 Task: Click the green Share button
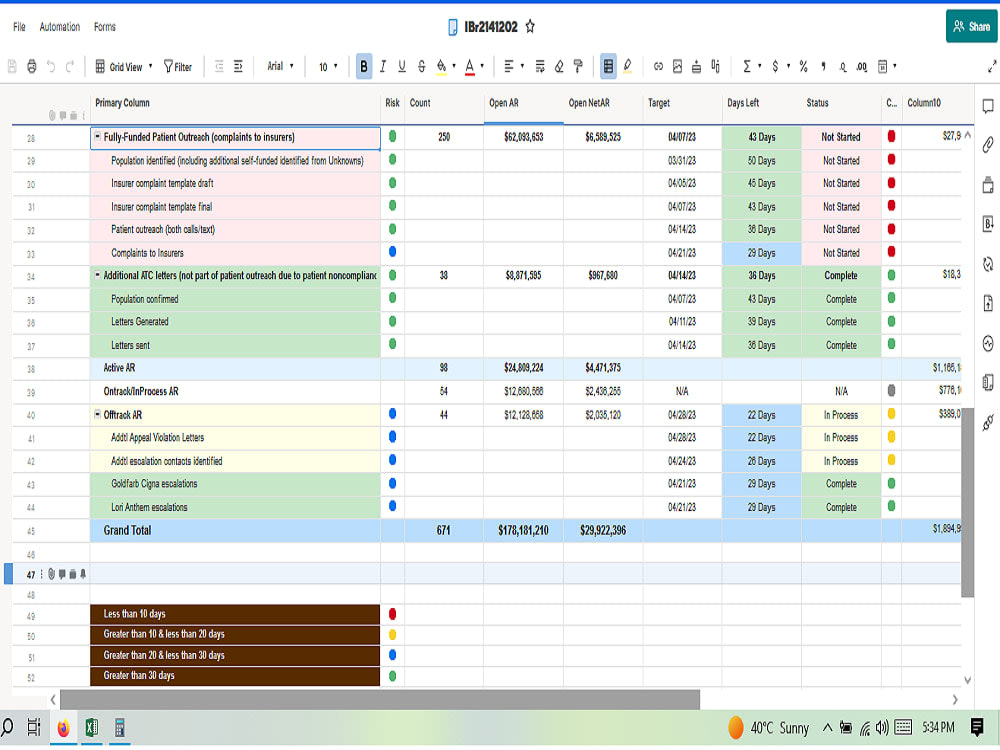pyautogui.click(x=969, y=26)
